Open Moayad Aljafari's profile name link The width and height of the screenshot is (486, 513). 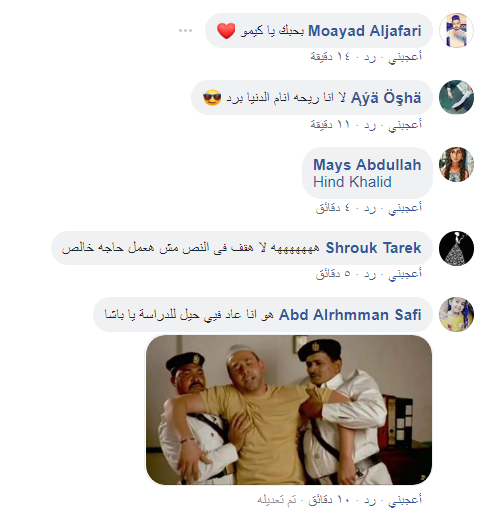pos(365,31)
